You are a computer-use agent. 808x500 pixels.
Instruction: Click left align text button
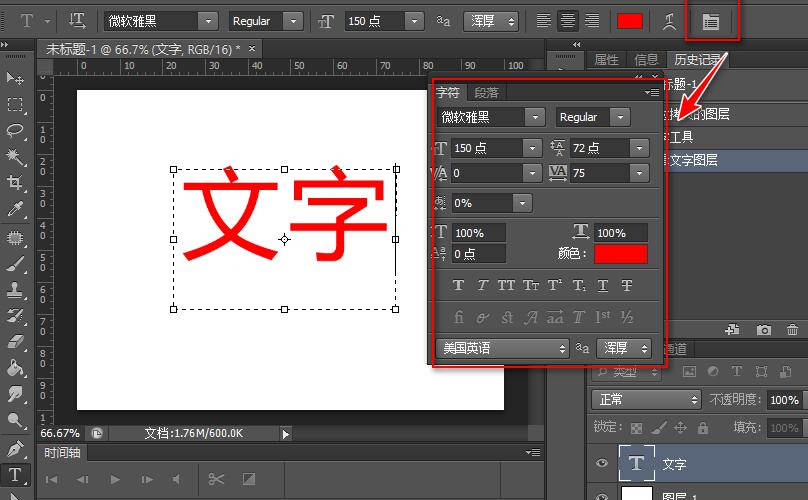point(544,21)
